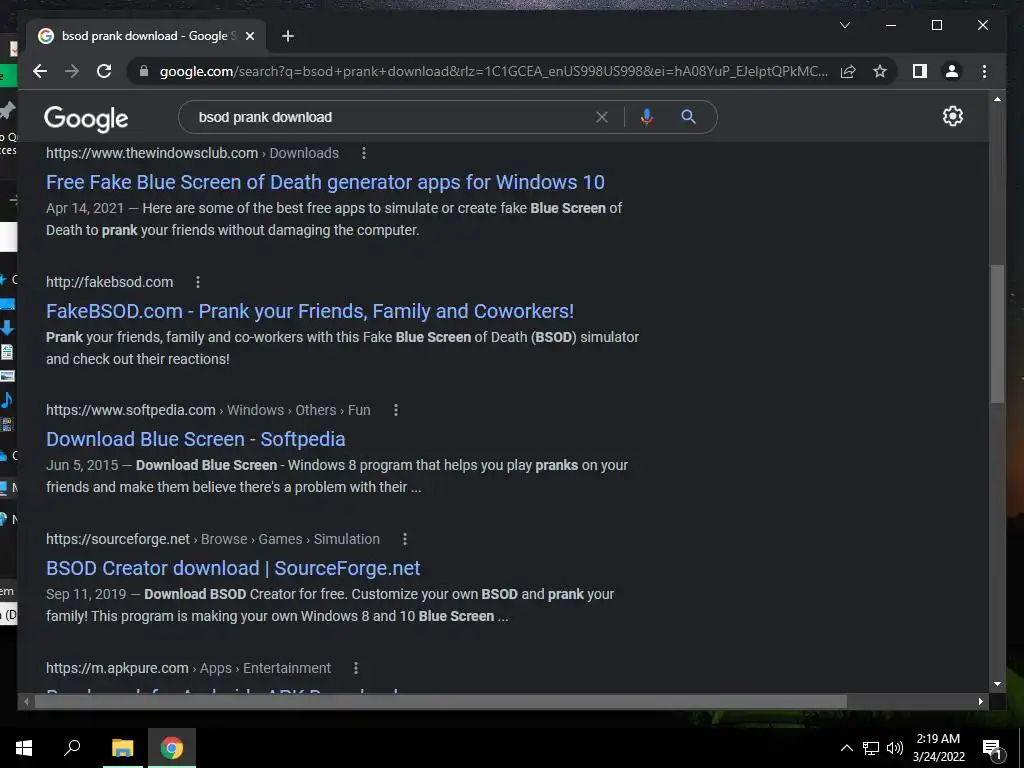Click the Chrome taskbar icon
The width and height of the screenshot is (1024, 768).
(172, 748)
